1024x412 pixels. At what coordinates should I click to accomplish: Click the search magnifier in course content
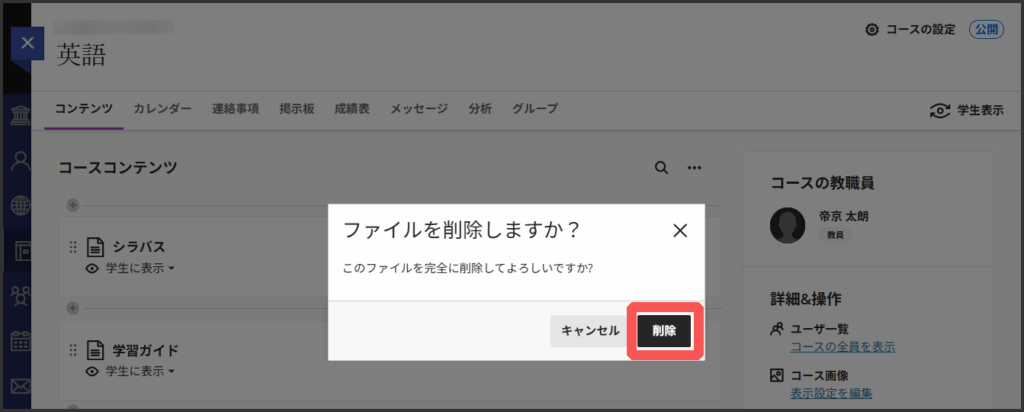tap(661, 168)
